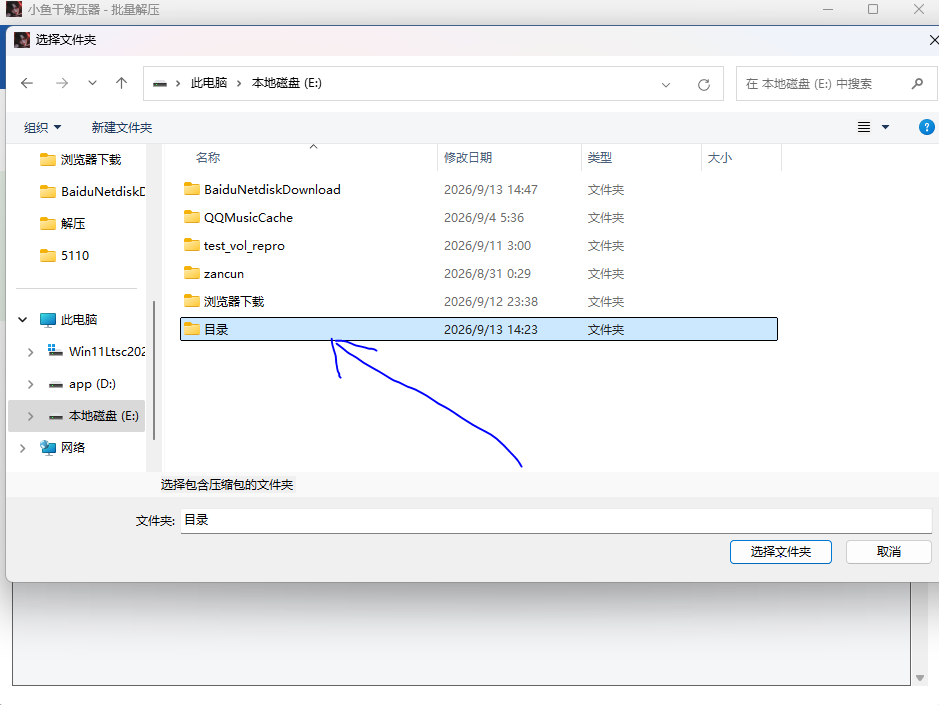Expand the app (D:) drive node
939x705 pixels.
[x=31, y=384]
